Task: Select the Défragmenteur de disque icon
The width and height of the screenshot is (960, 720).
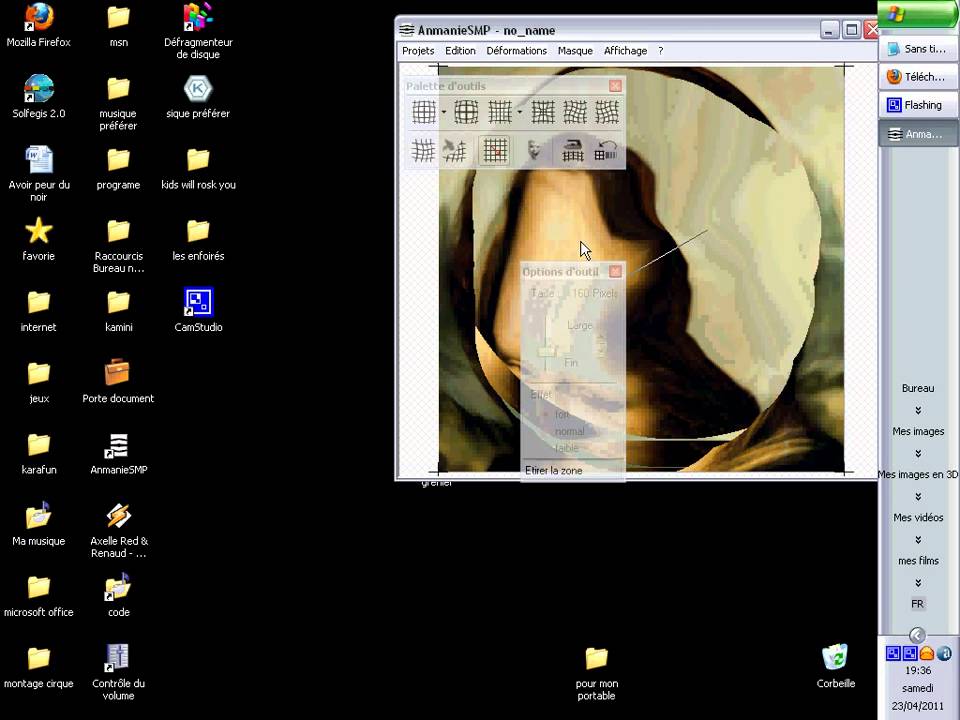Action: [198, 31]
